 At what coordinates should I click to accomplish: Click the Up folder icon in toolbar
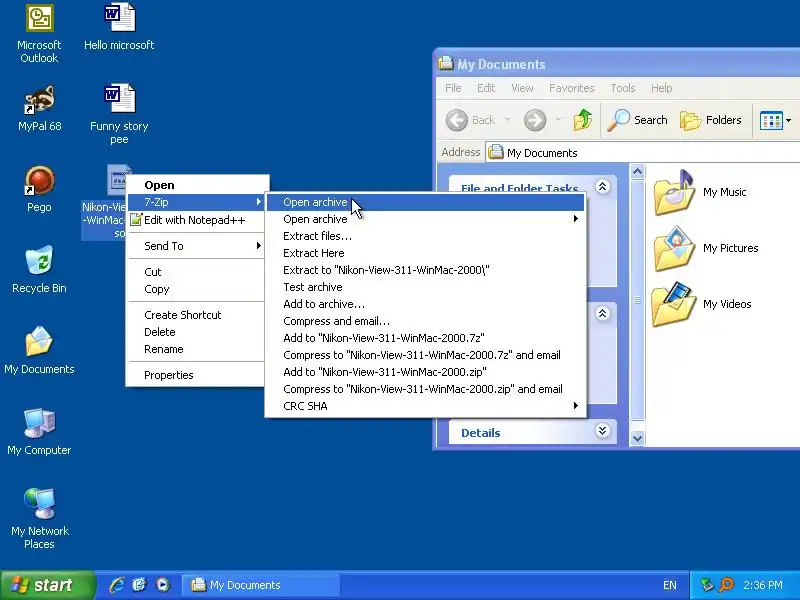pyautogui.click(x=583, y=120)
